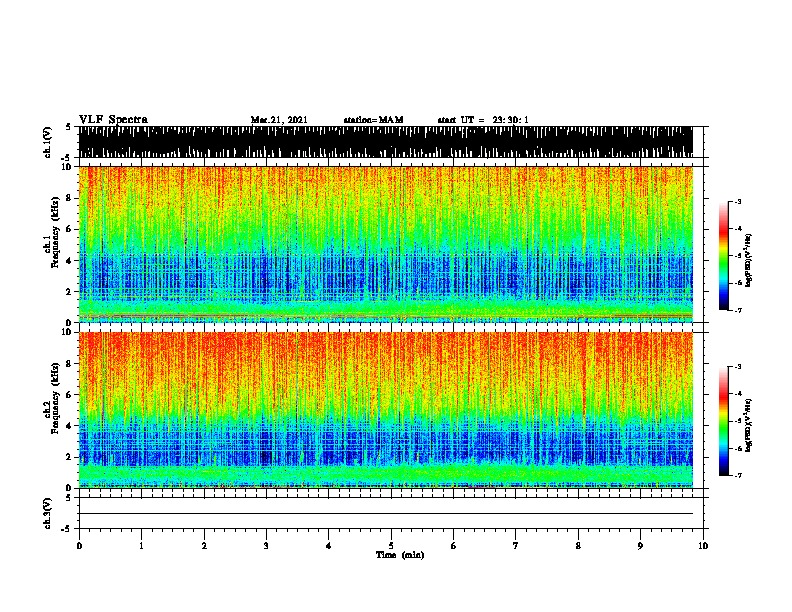Click the 'VLF Spectra' title text
Screen dimensions: 792x612
[113, 120]
